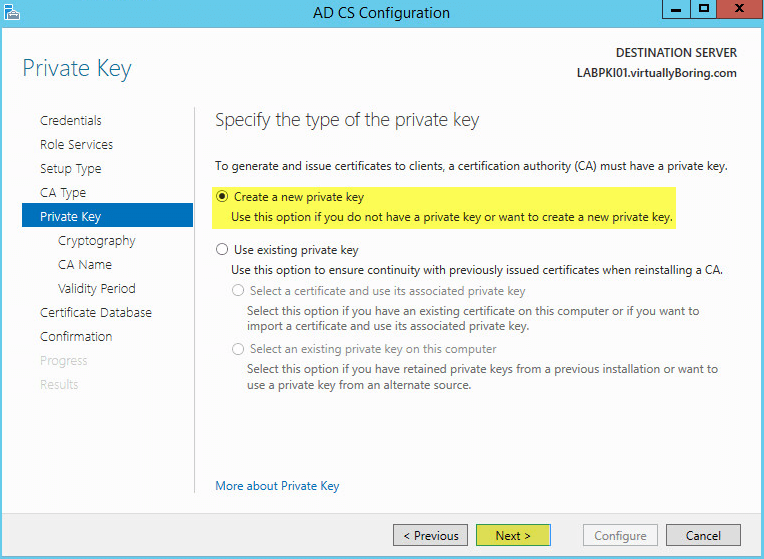Viewport: 764px width, 559px height.
Task: Open Cryptography sub-step
Action: (x=96, y=241)
